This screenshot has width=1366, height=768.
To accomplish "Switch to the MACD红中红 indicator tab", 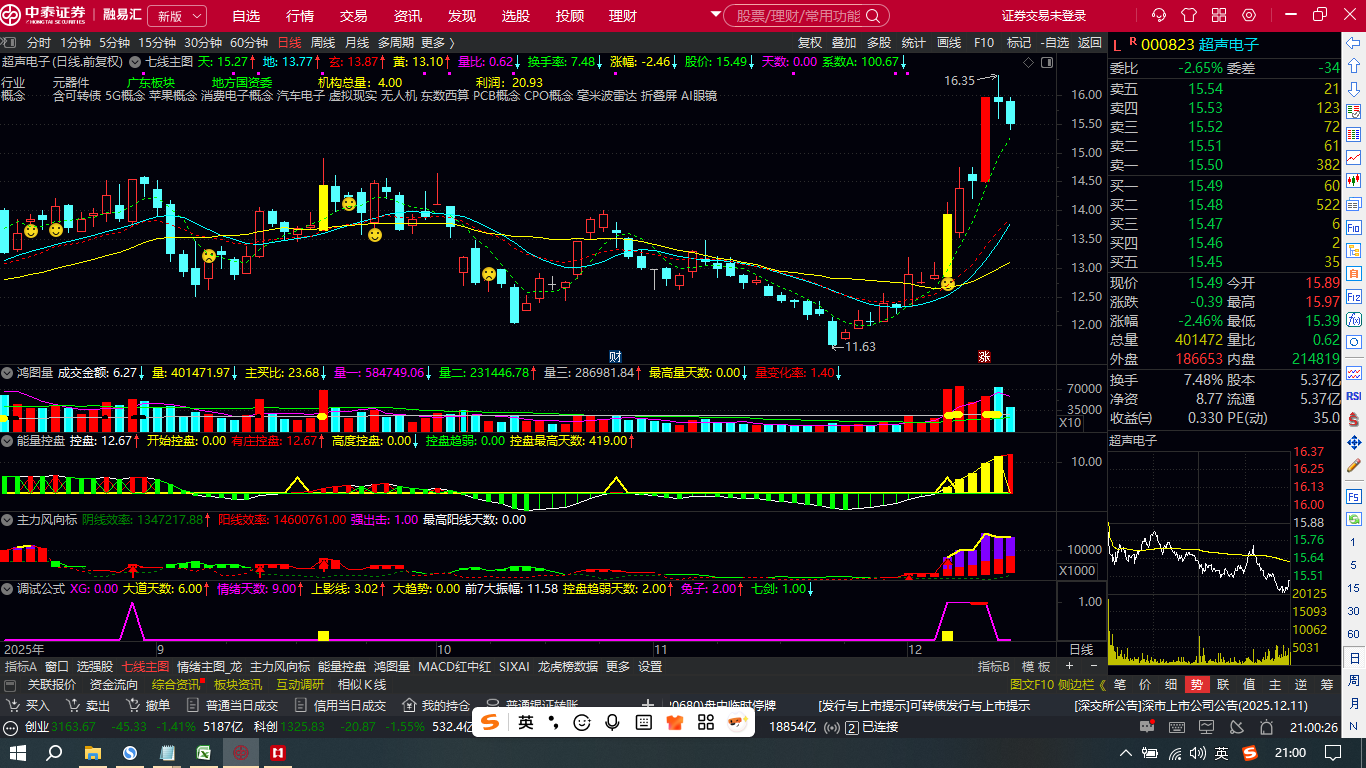I will 455,667.
